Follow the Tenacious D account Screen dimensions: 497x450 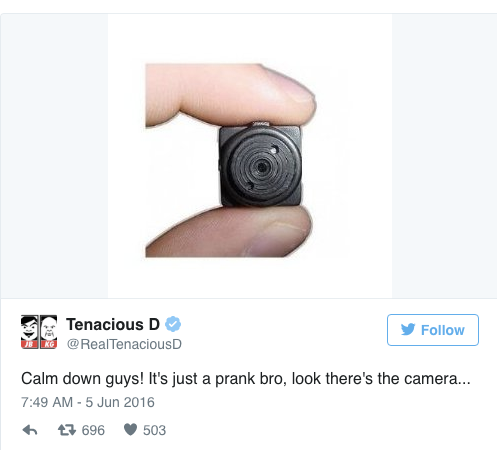433,330
